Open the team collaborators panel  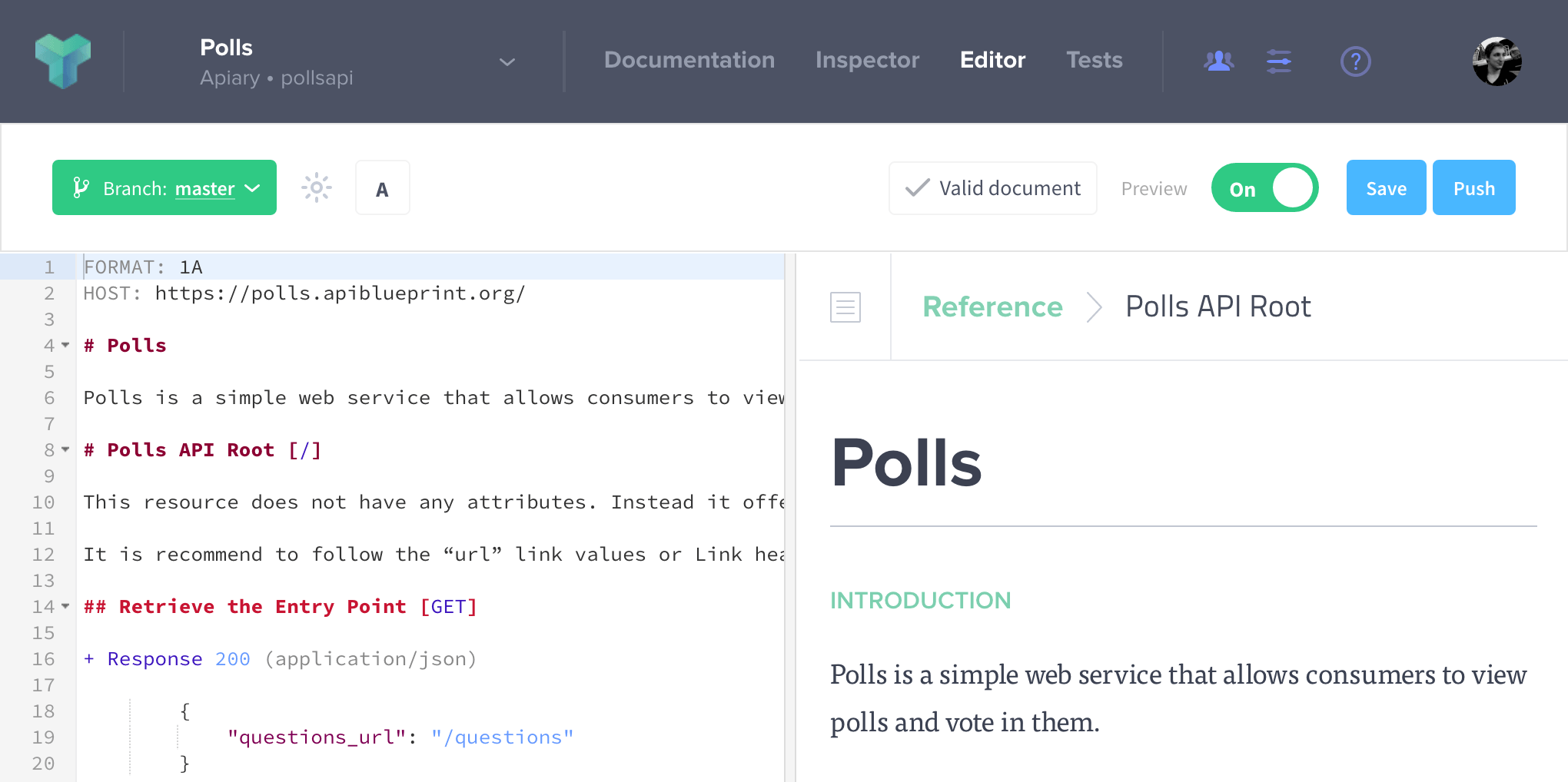click(1219, 61)
